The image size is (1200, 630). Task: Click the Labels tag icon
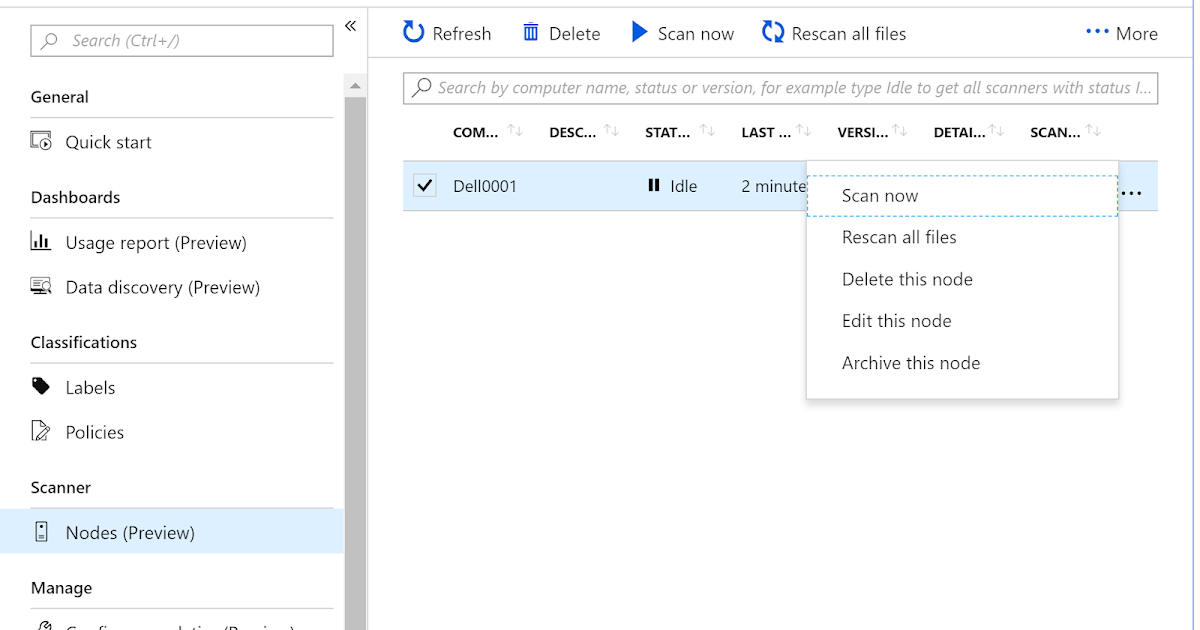41,387
